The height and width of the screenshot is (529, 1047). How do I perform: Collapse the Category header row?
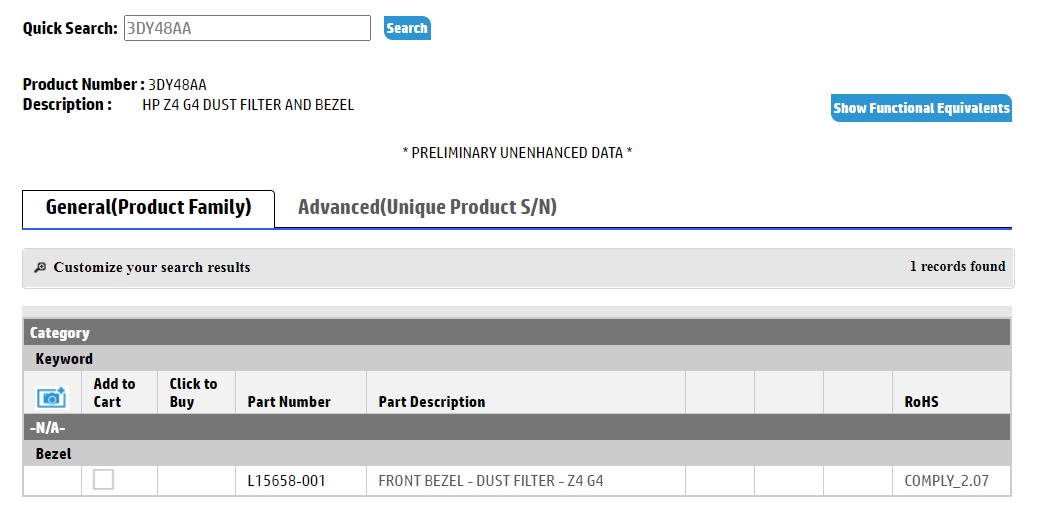(x=60, y=333)
